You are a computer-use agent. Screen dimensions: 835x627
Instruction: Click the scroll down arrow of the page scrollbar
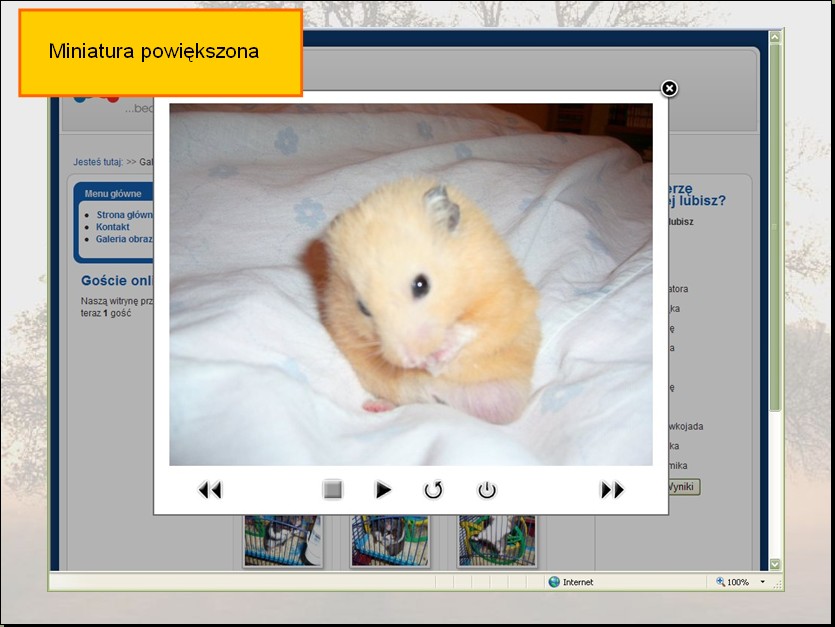775,565
